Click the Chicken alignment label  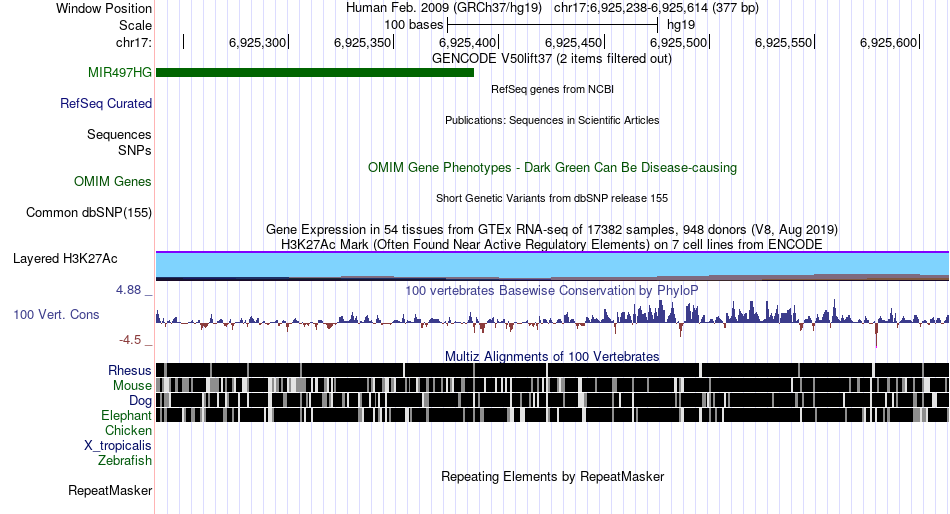(128, 430)
